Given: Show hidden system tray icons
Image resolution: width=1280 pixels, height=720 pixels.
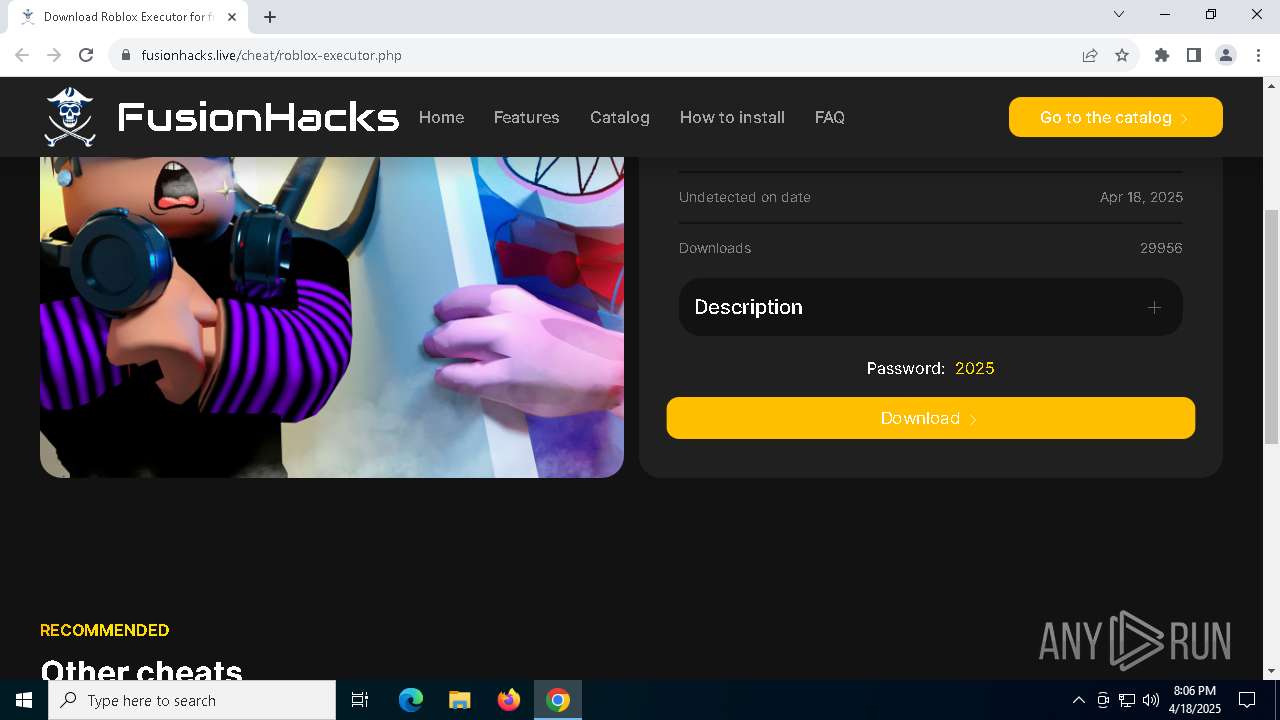Looking at the screenshot, I should point(1078,700).
